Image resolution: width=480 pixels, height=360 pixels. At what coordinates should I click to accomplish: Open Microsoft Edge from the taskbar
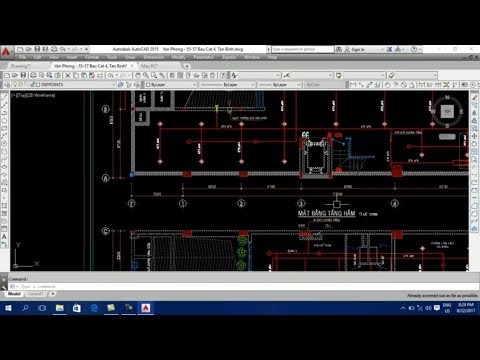pos(94,308)
